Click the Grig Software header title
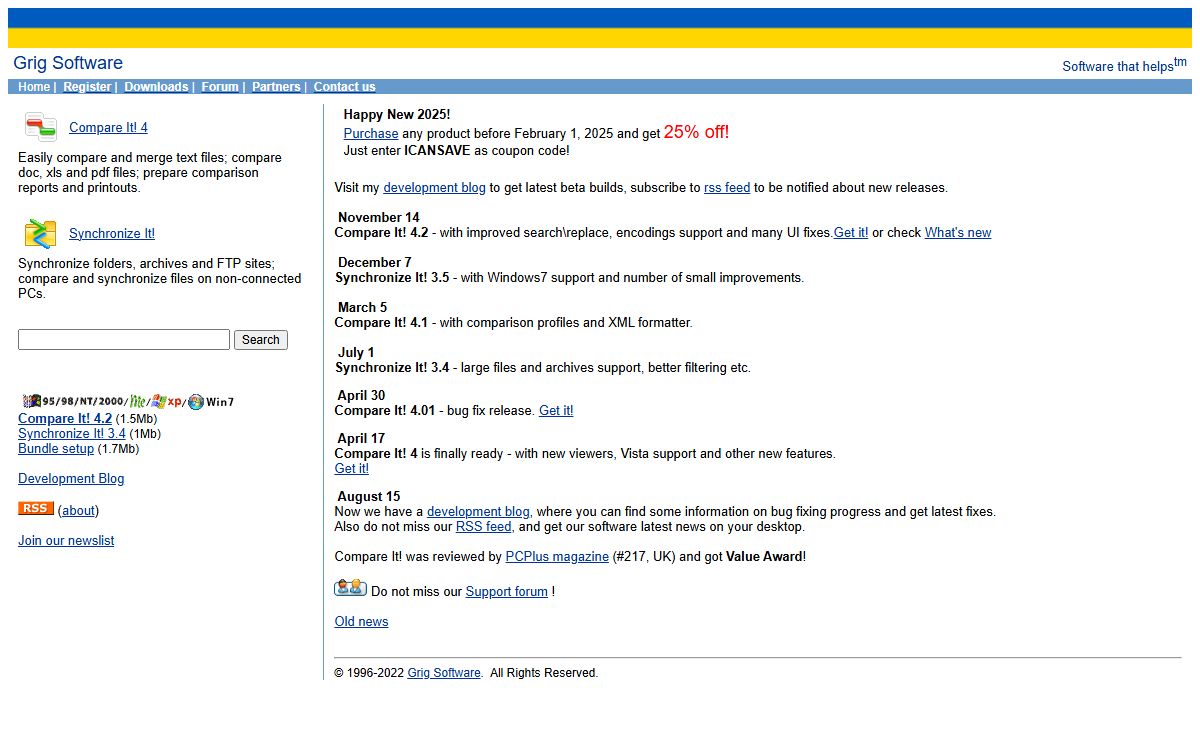1200x740 pixels. [68, 63]
